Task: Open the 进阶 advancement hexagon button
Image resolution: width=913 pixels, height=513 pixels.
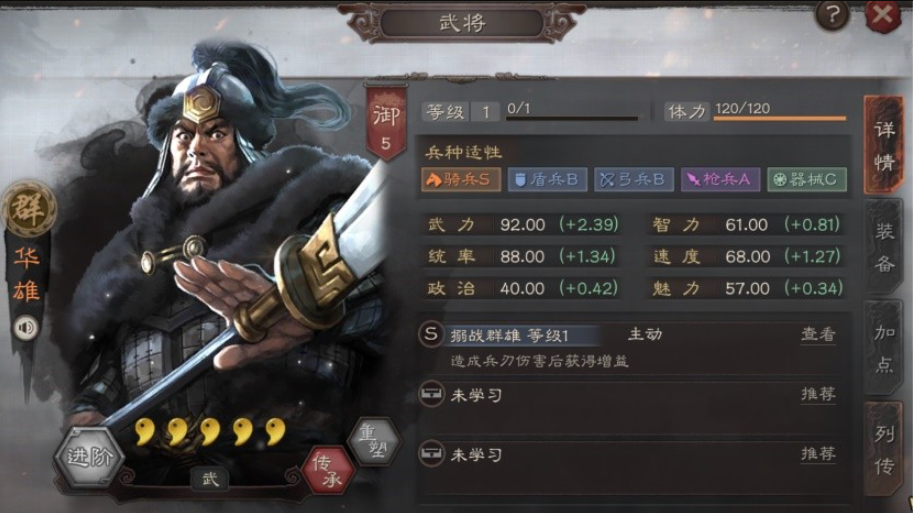Action: pyautogui.click(x=89, y=457)
